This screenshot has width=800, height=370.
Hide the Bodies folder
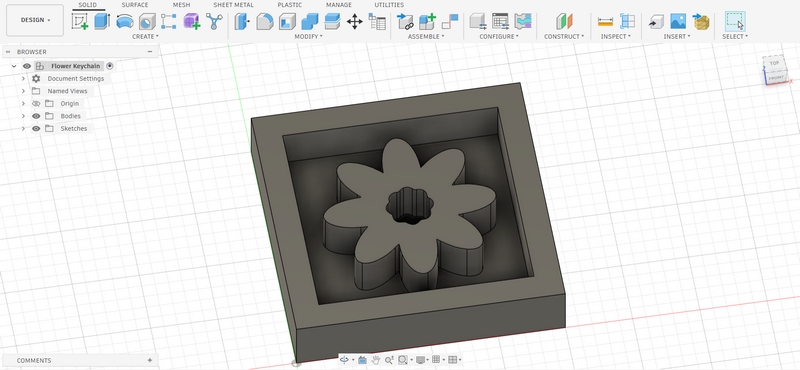(36, 116)
